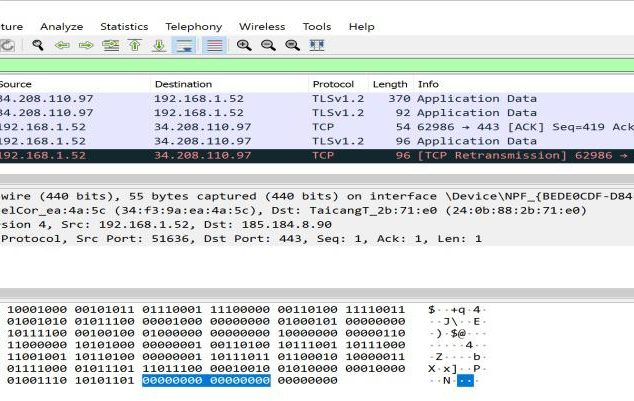Open the Help menu
This screenshot has width=634, height=401.
tap(361, 27)
